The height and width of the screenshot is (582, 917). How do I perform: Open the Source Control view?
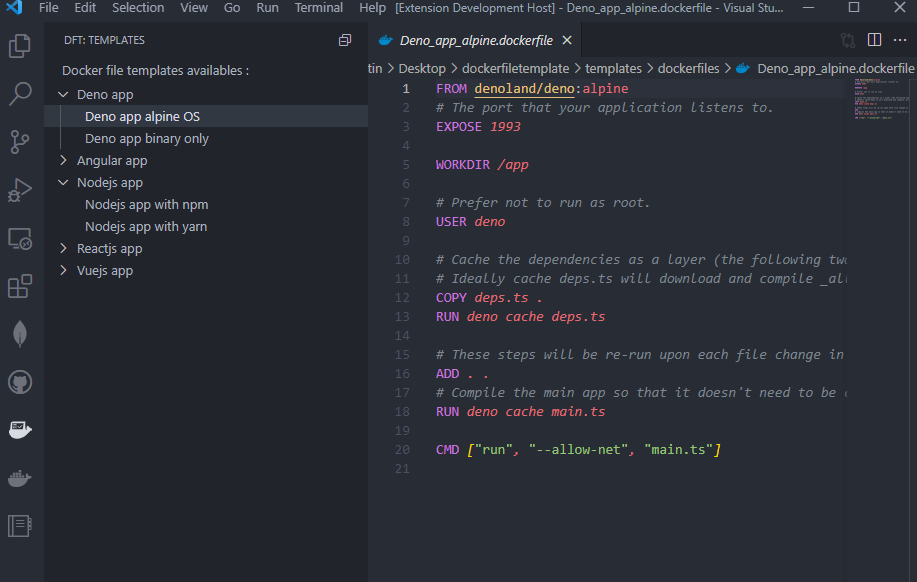(20, 142)
